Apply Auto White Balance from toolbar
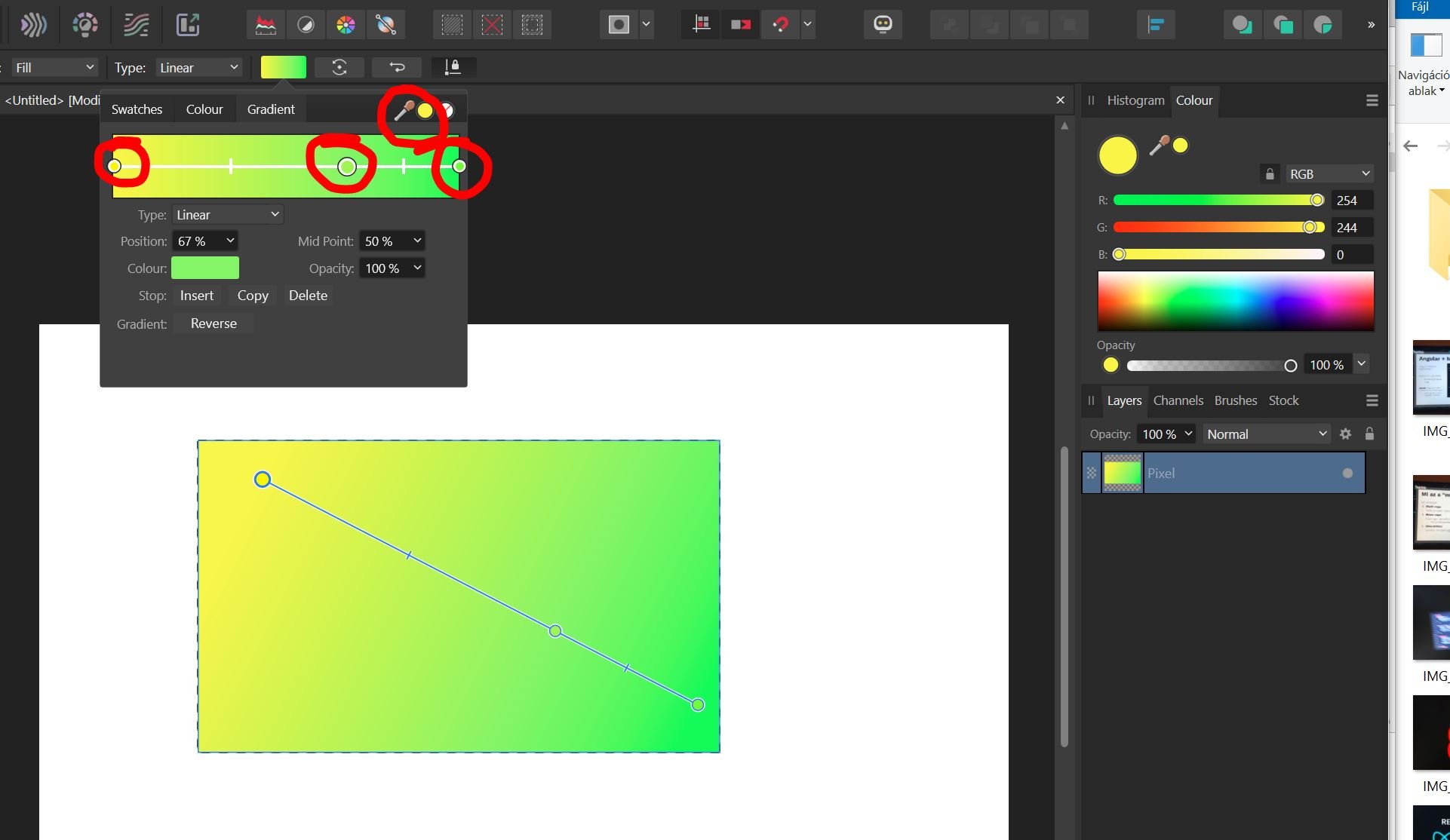 click(386, 25)
